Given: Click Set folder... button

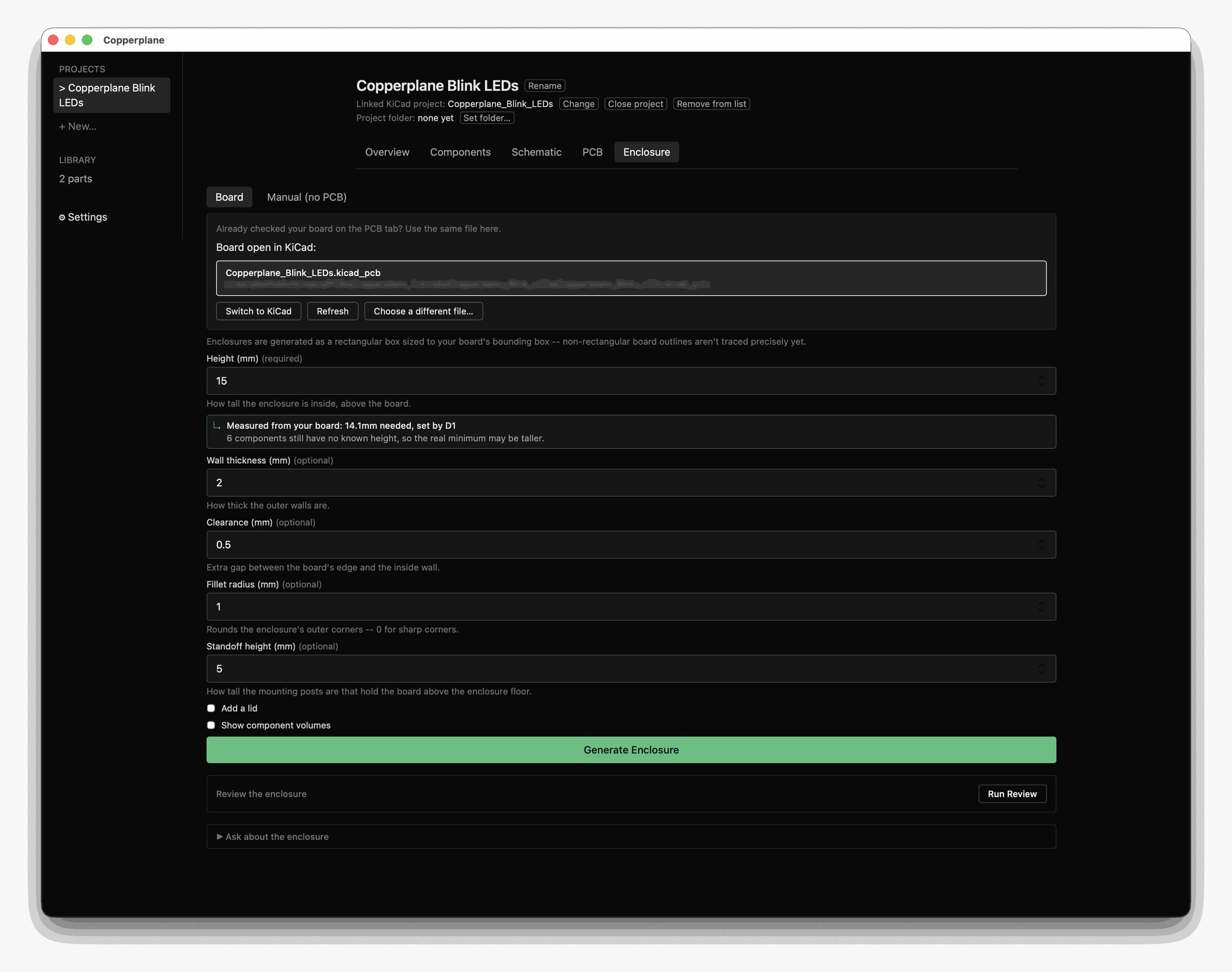Looking at the screenshot, I should (487, 118).
